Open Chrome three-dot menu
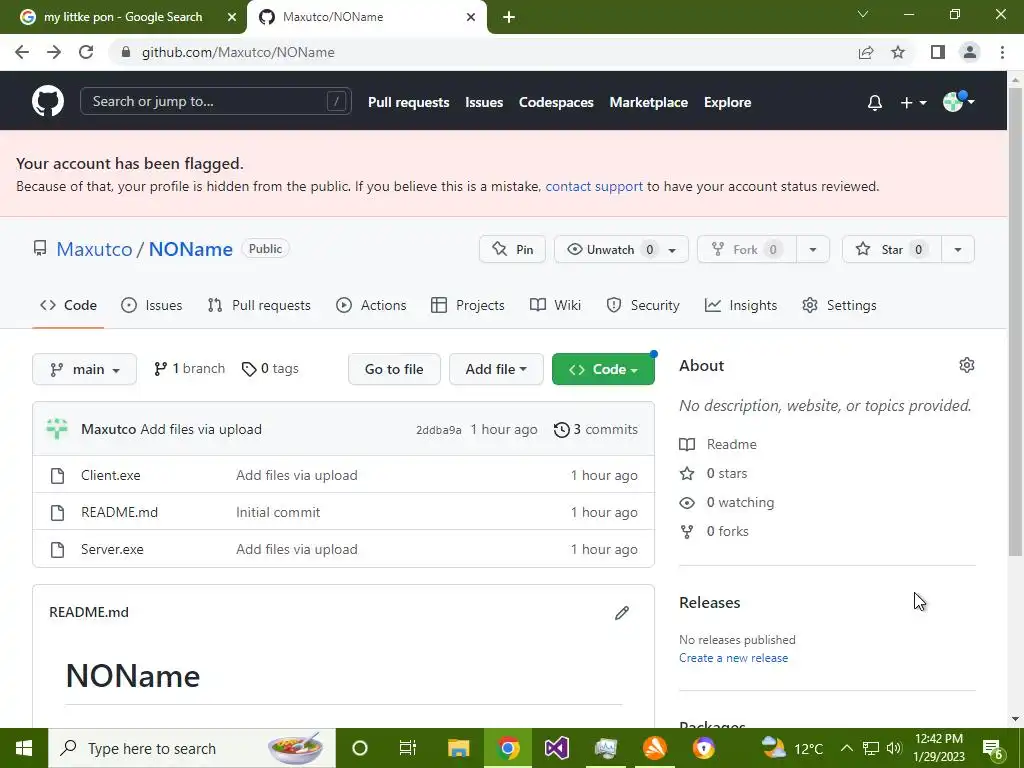Viewport: 1024px width, 768px height. (1002, 52)
